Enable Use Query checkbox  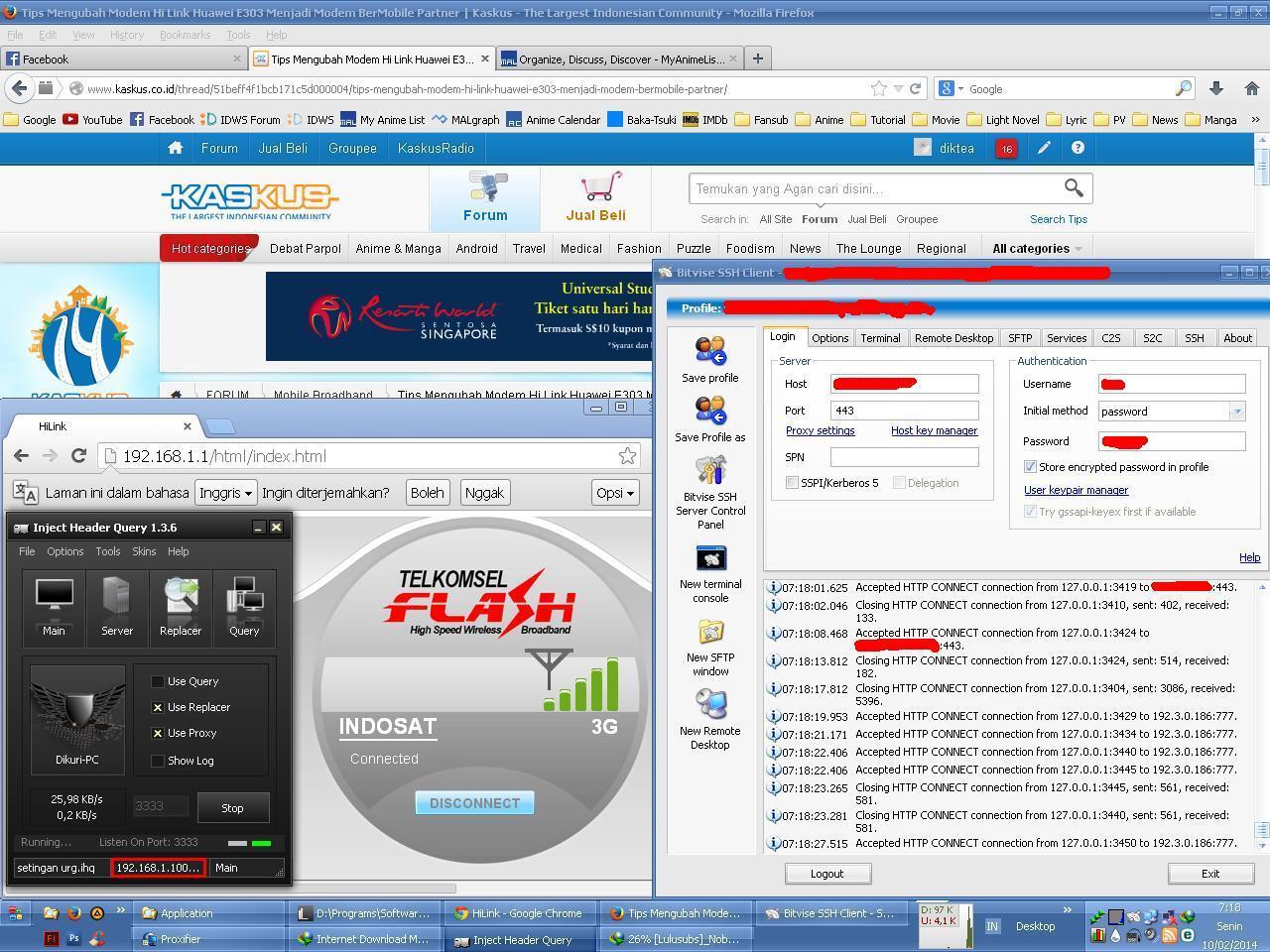tap(157, 681)
